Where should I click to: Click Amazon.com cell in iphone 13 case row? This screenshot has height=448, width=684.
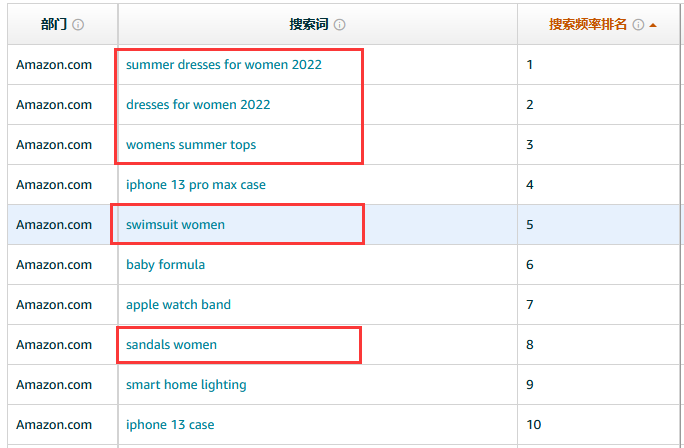pos(62,425)
